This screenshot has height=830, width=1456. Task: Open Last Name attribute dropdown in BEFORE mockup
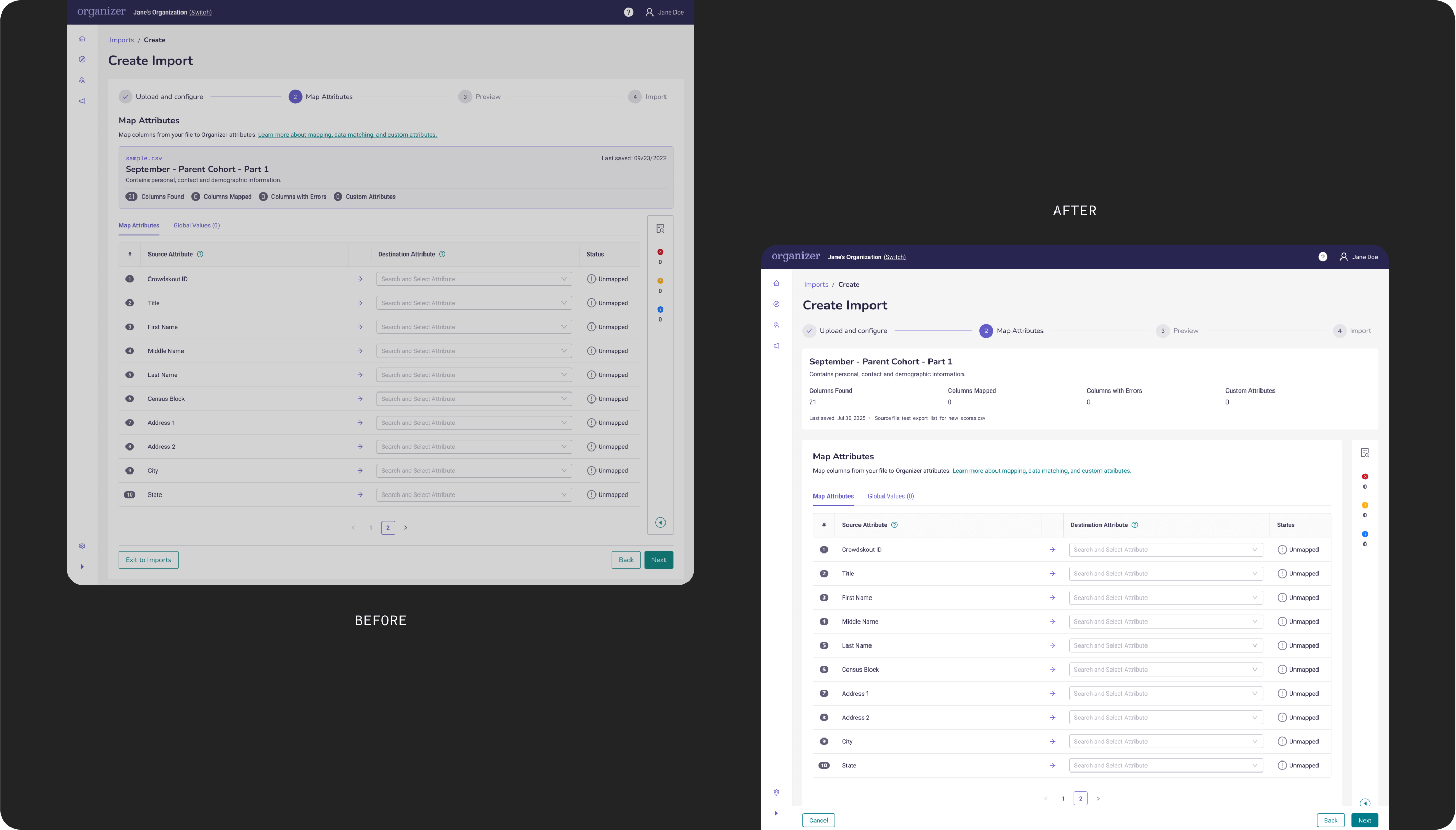coord(474,375)
